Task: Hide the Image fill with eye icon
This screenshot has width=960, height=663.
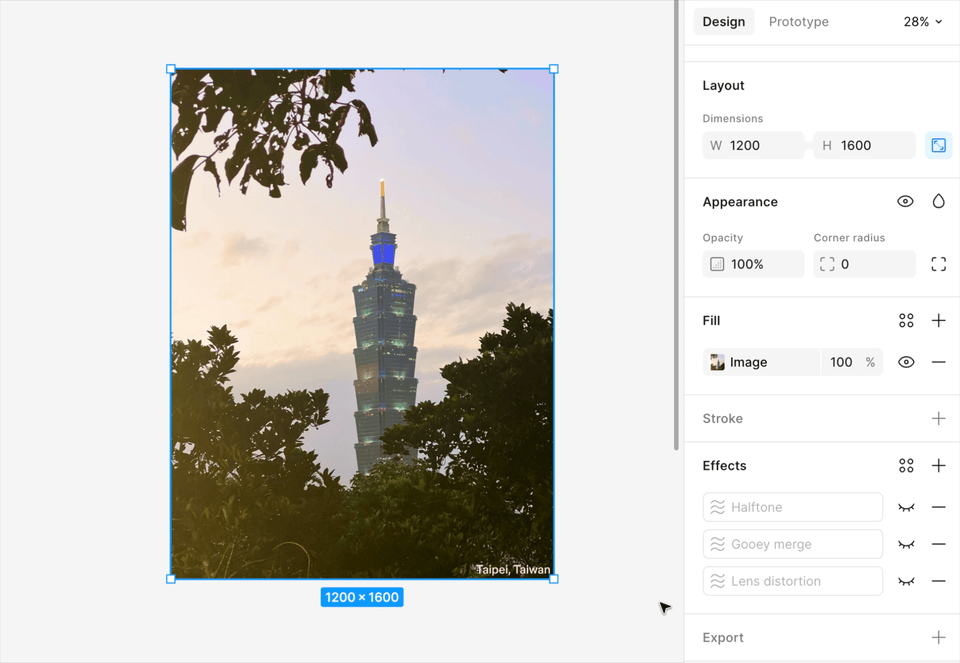Action: pyautogui.click(x=906, y=362)
